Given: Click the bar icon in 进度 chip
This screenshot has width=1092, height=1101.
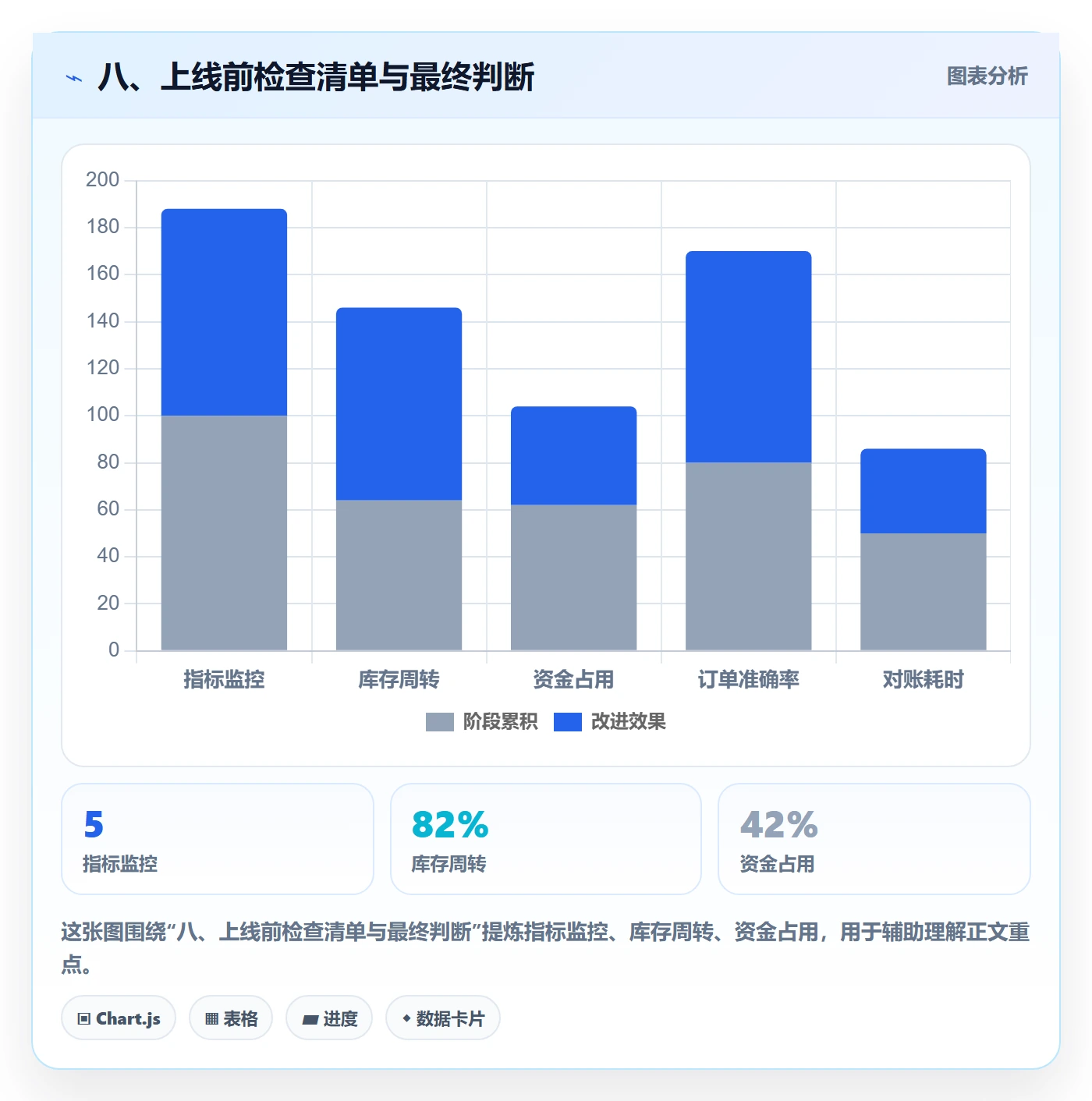Looking at the screenshot, I should pos(310,1019).
